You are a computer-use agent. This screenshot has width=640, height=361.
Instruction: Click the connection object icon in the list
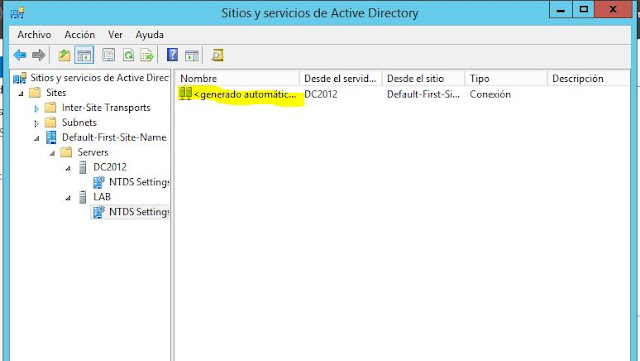click(185, 94)
